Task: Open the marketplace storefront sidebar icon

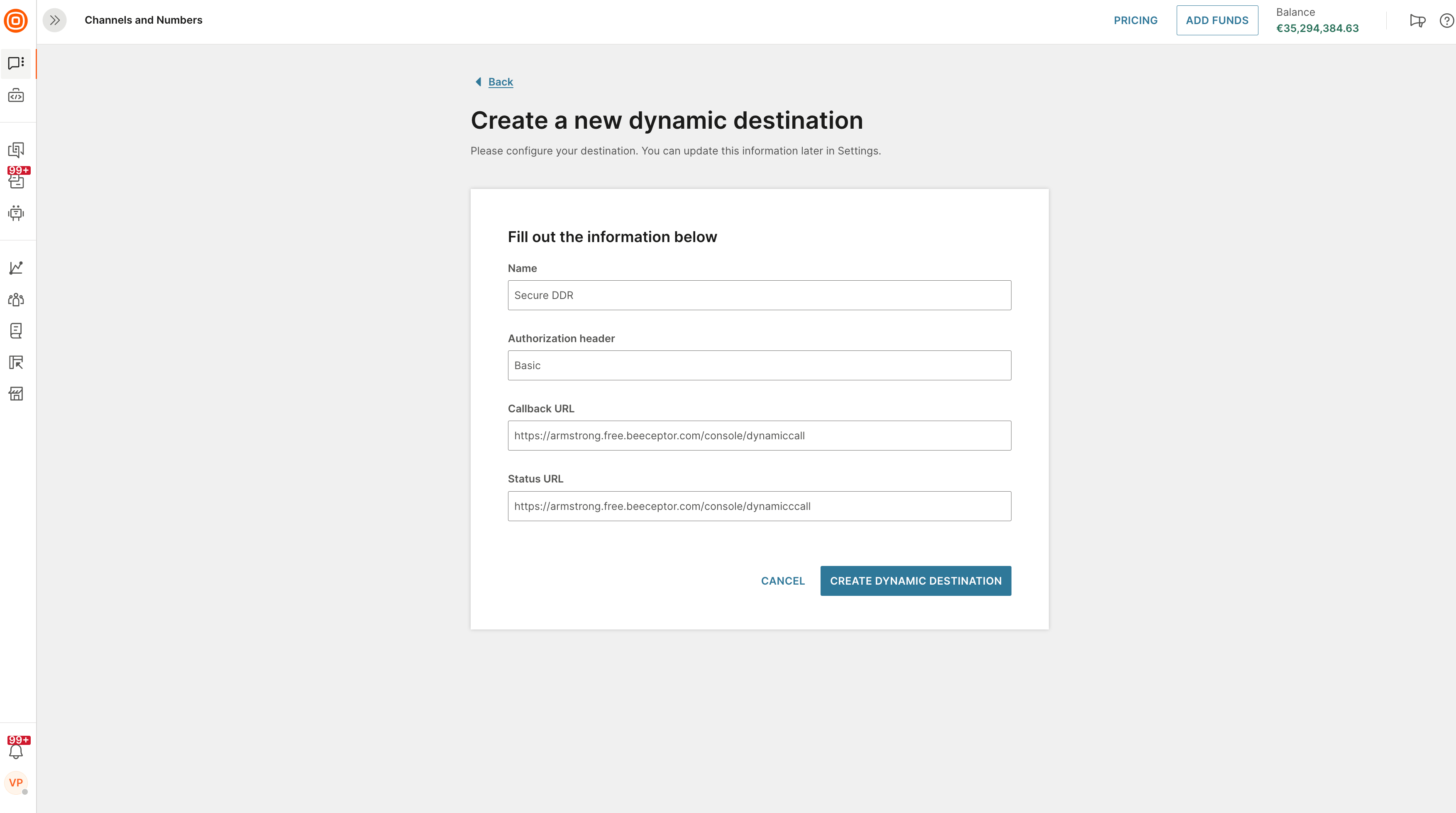Action: coord(16,394)
